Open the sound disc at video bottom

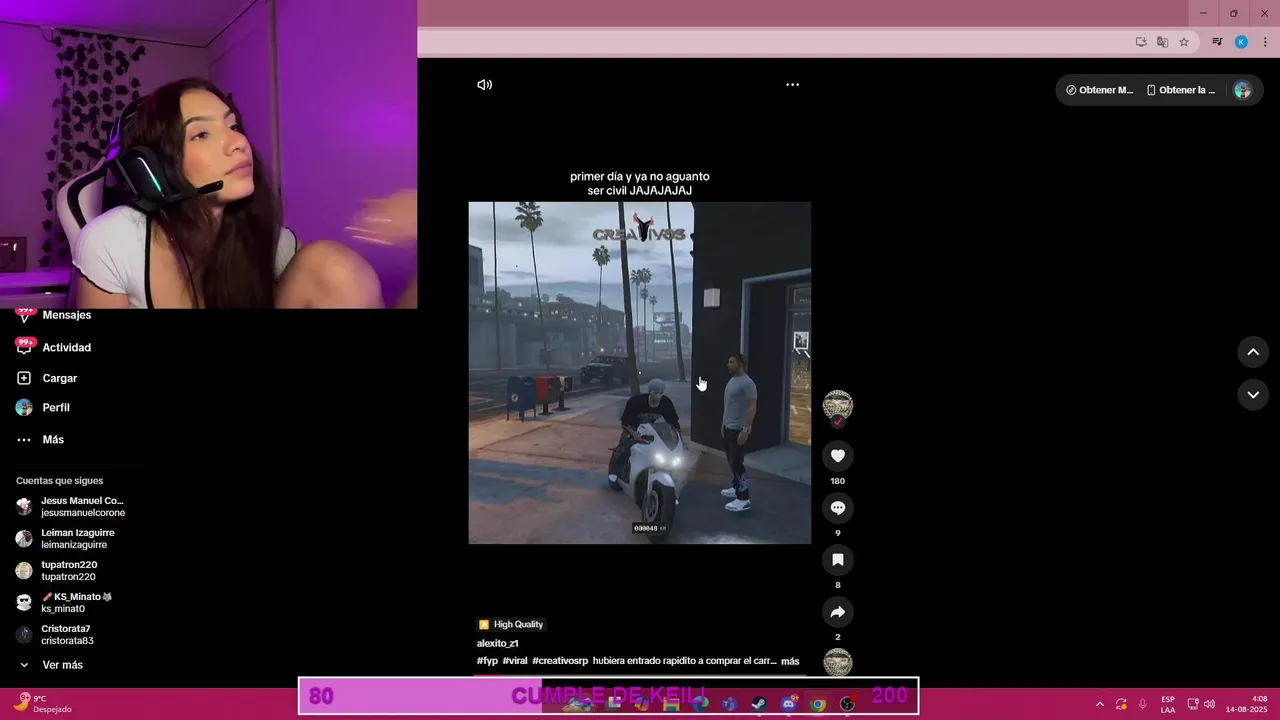838,662
